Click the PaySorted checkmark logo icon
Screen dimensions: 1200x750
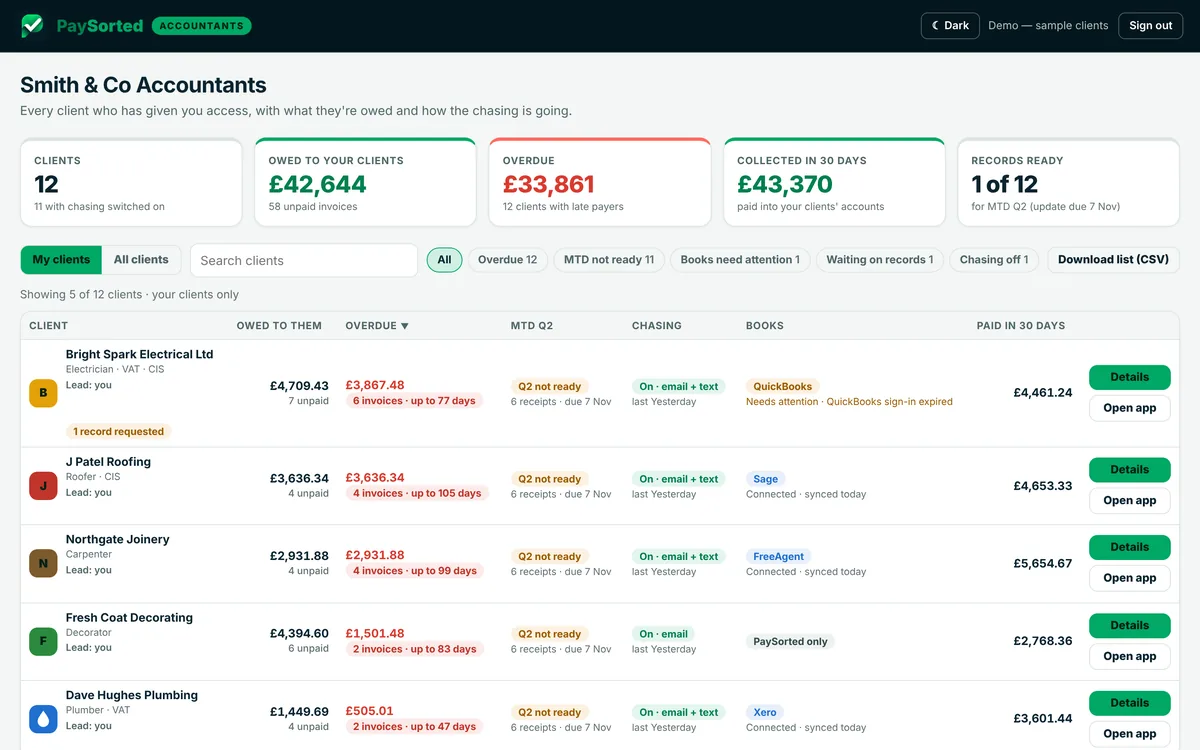point(33,26)
